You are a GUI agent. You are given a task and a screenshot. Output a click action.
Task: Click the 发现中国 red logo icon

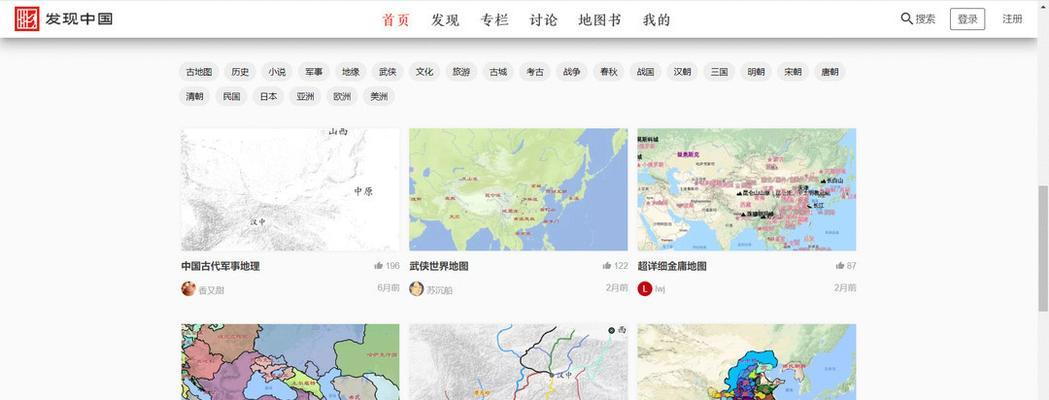click(27, 19)
